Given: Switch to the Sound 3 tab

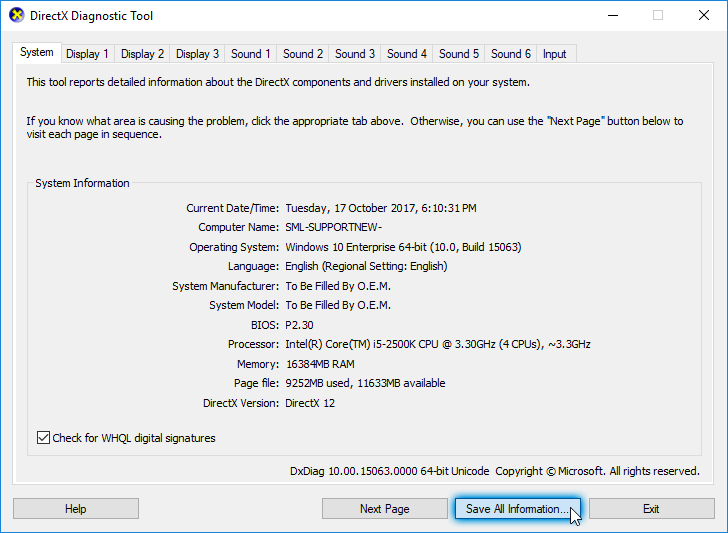Looking at the screenshot, I should 355,54.
